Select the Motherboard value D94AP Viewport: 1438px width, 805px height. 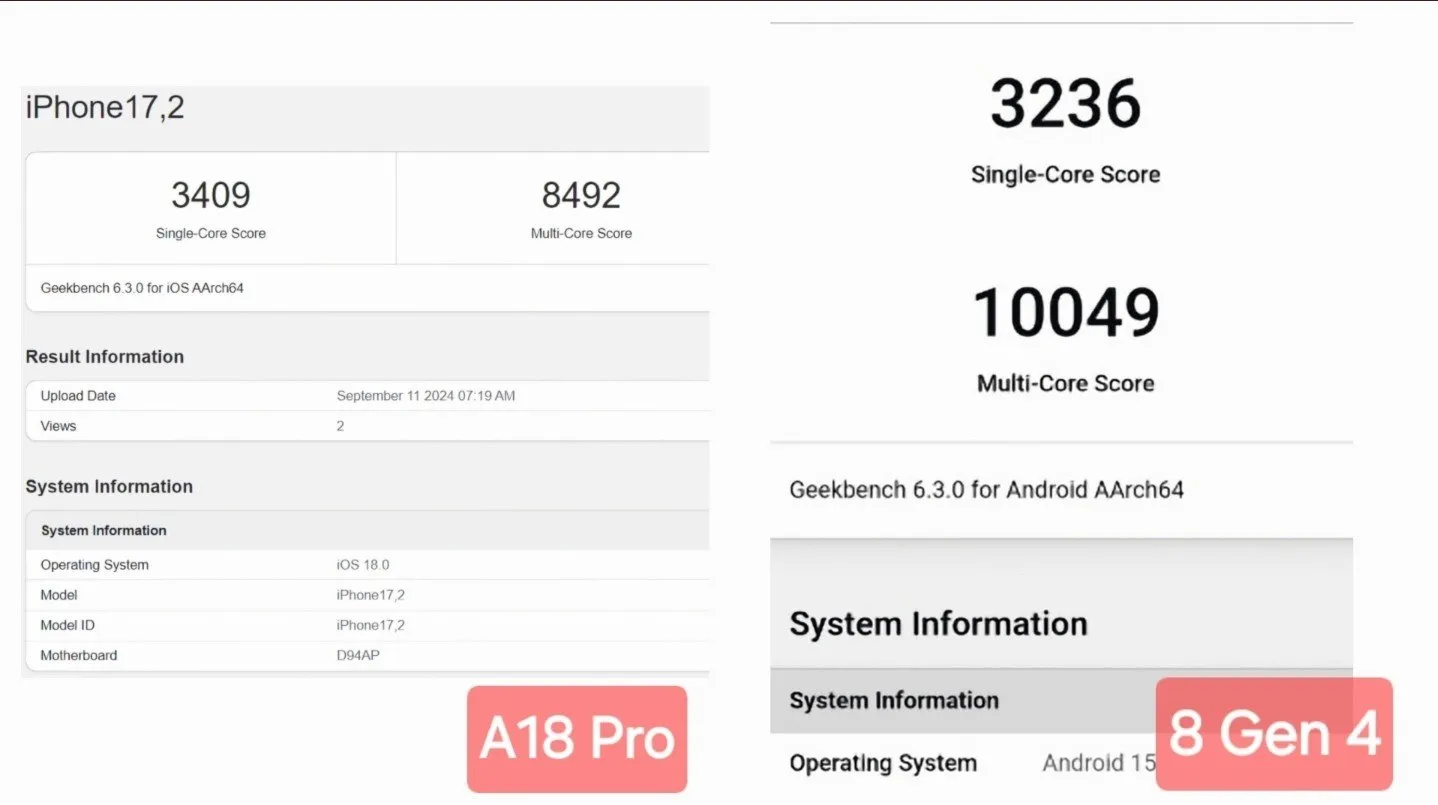click(358, 655)
